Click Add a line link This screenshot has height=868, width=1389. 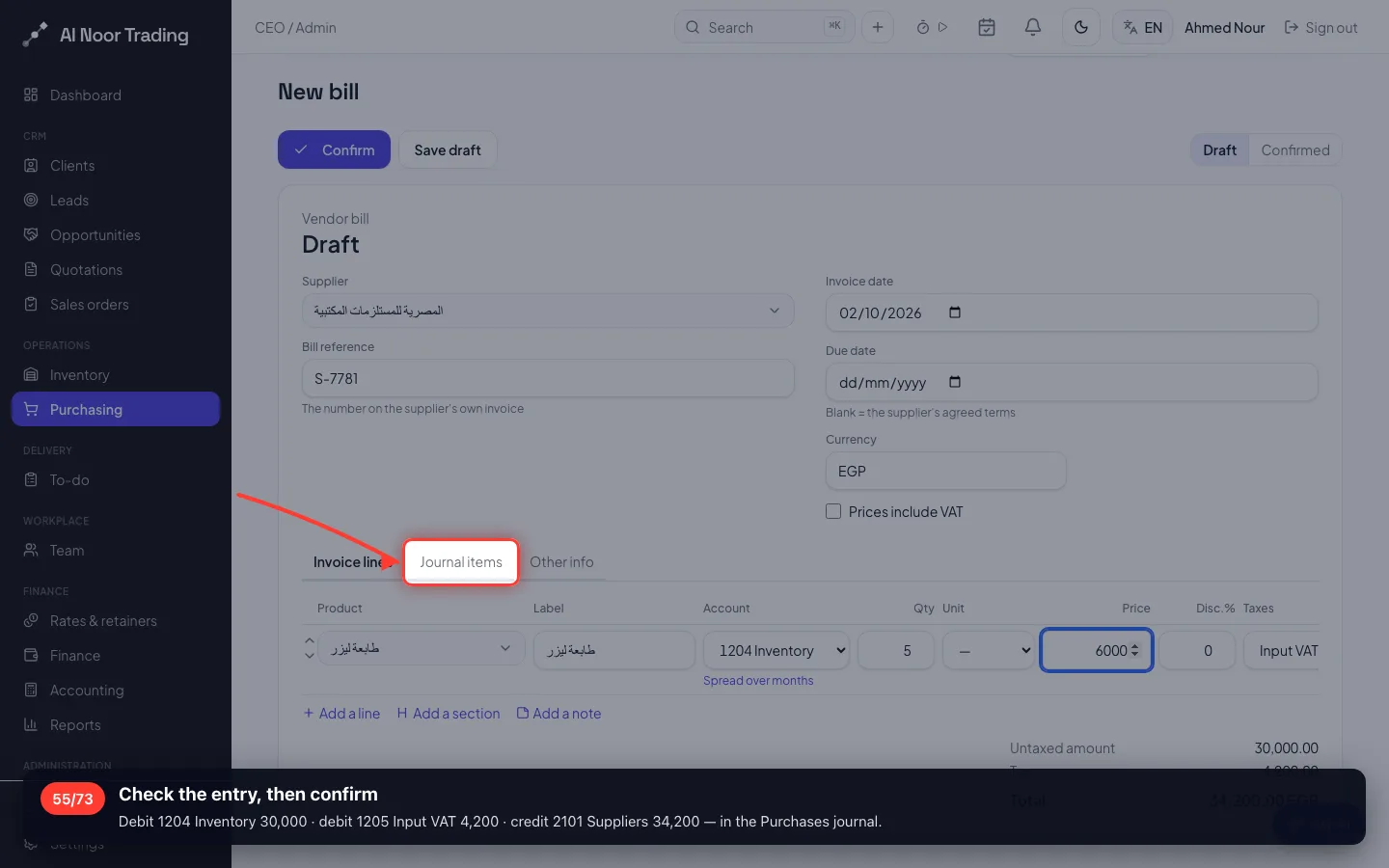(341, 713)
